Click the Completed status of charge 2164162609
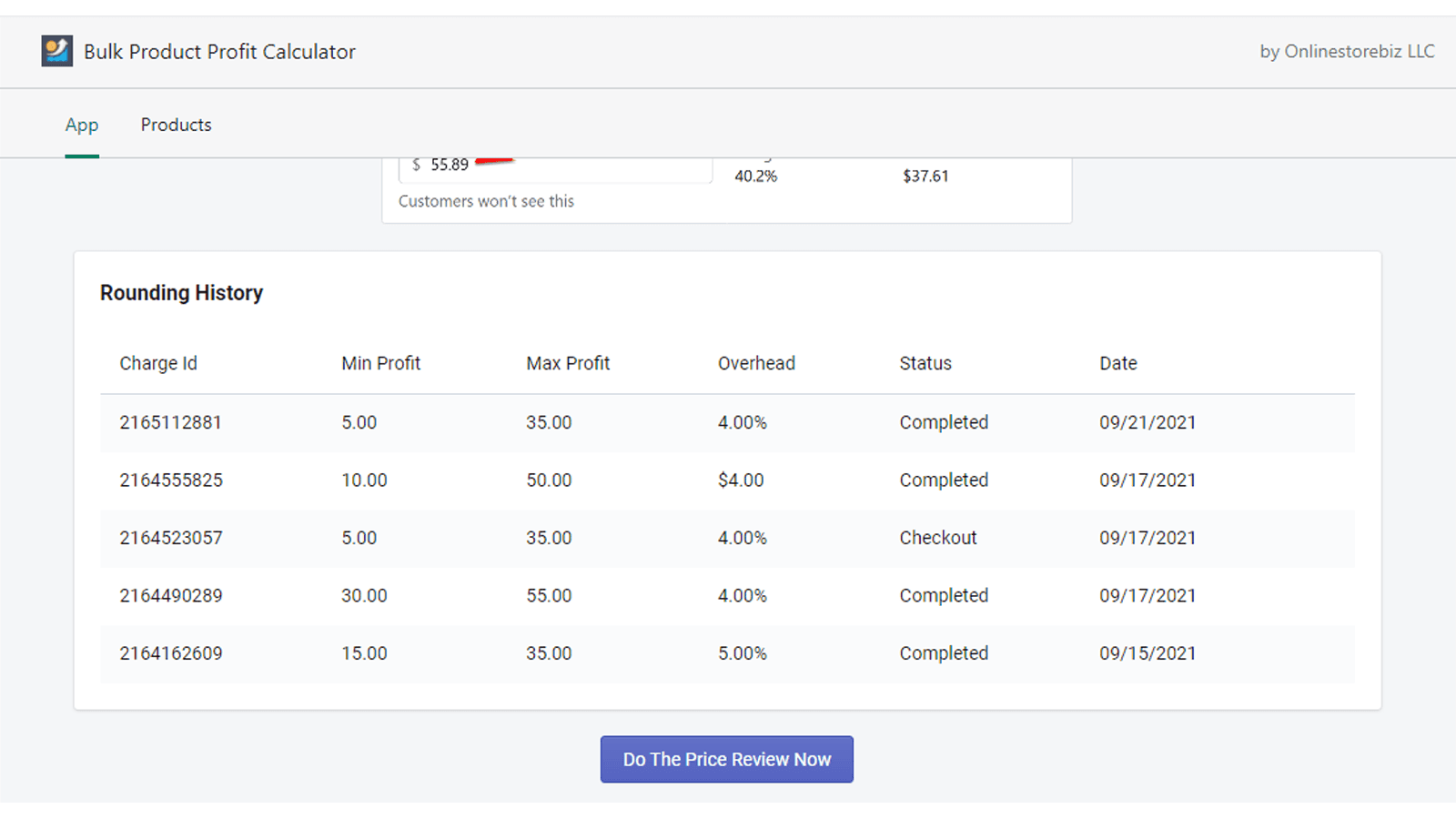 click(944, 653)
